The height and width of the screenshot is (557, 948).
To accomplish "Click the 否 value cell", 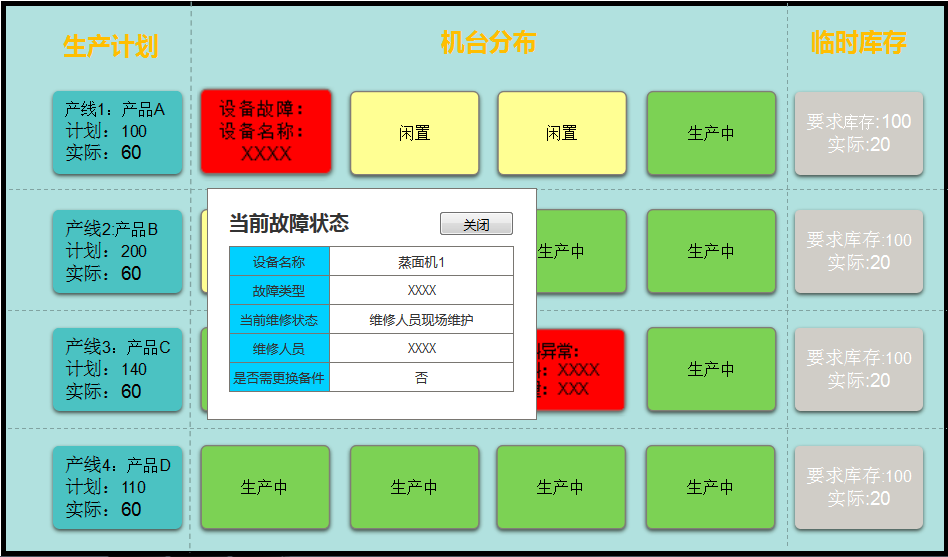I will point(421,377).
